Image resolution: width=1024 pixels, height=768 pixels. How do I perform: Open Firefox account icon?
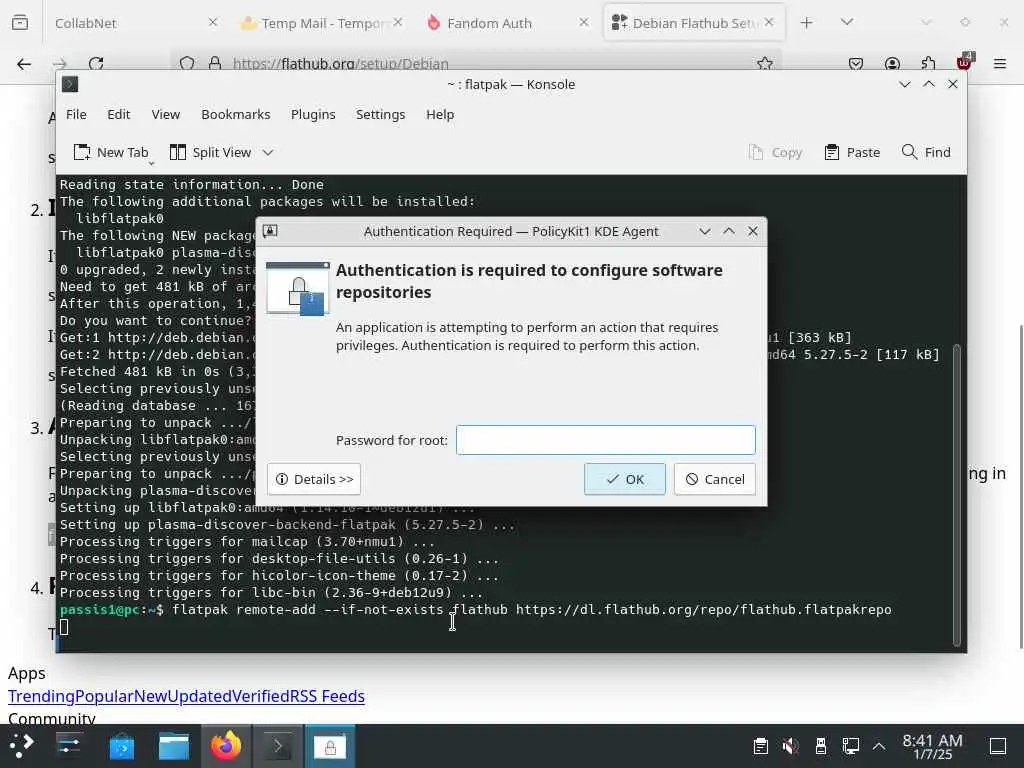pyautogui.click(x=892, y=63)
